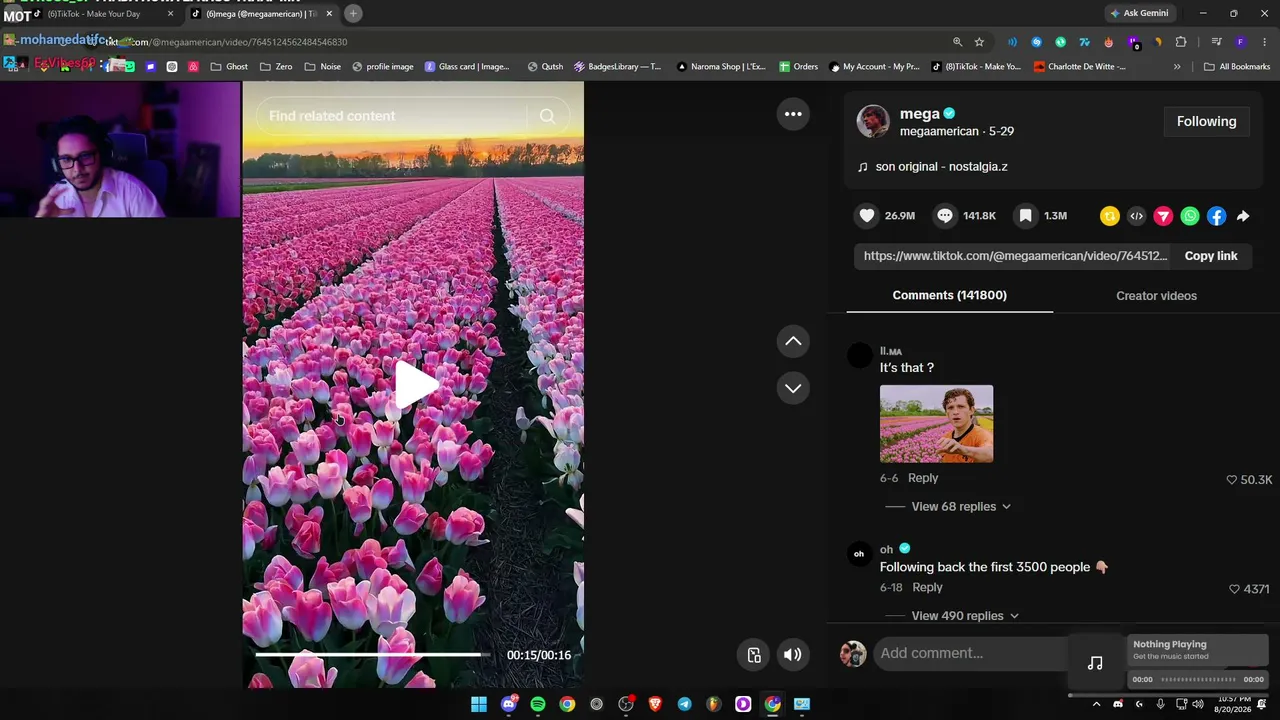This screenshot has width=1280, height=720.
Task: Open the profile image bookmark
Action: click(x=382, y=67)
